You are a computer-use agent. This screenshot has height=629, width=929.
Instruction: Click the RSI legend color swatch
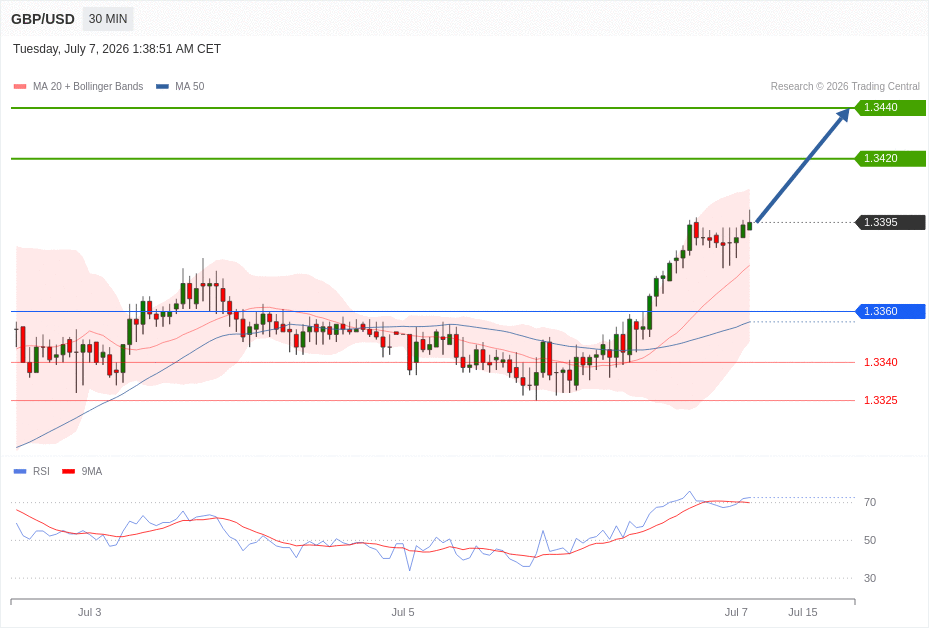point(20,471)
